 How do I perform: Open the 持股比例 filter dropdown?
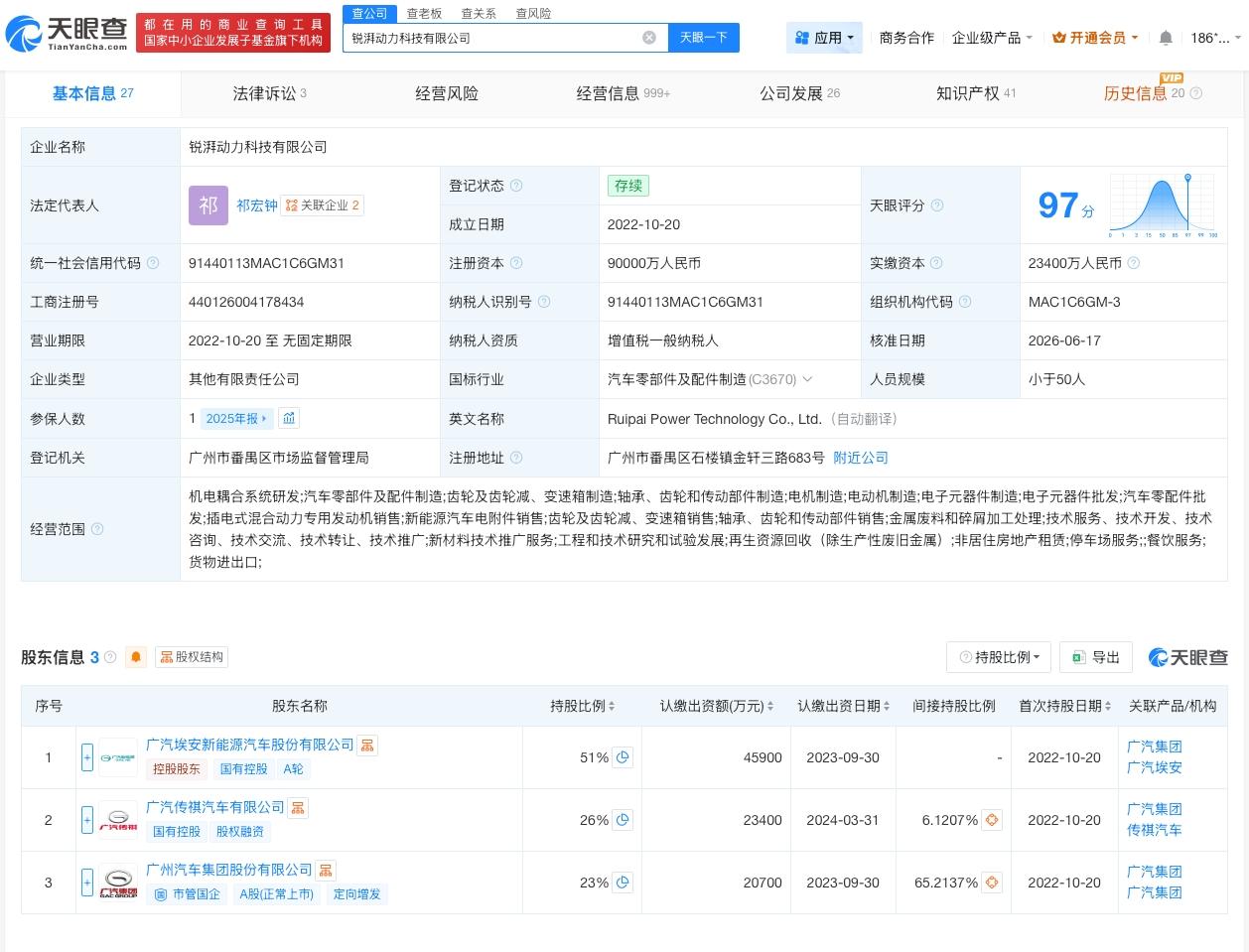[1000, 657]
